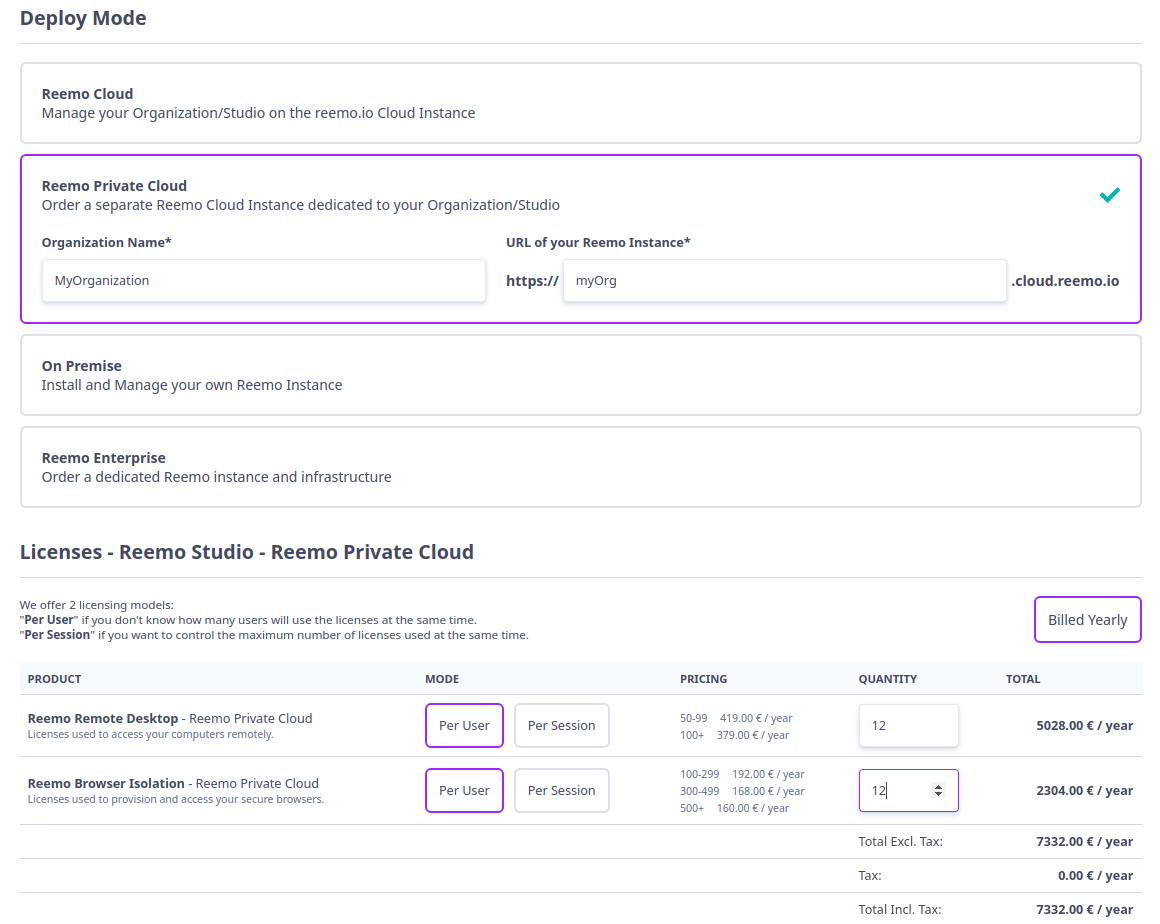Toggle the Billed Yearly button

pyautogui.click(x=1088, y=619)
